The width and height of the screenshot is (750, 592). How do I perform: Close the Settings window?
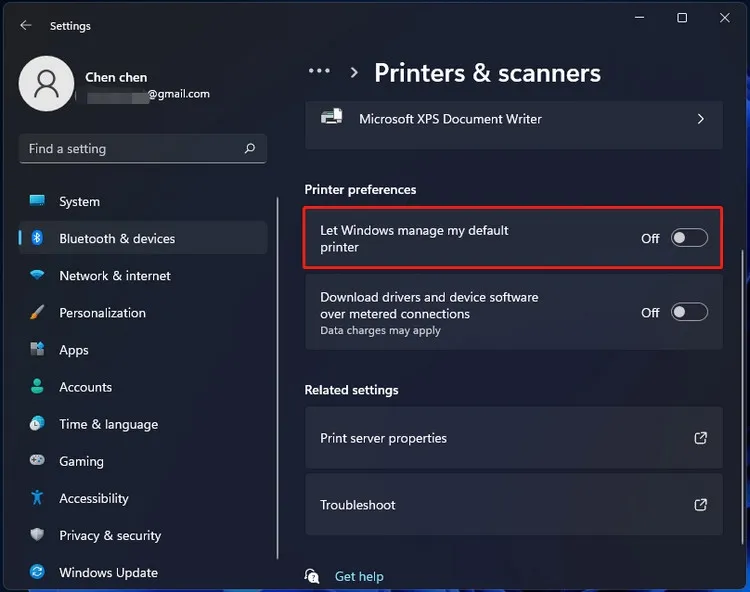coord(725,18)
